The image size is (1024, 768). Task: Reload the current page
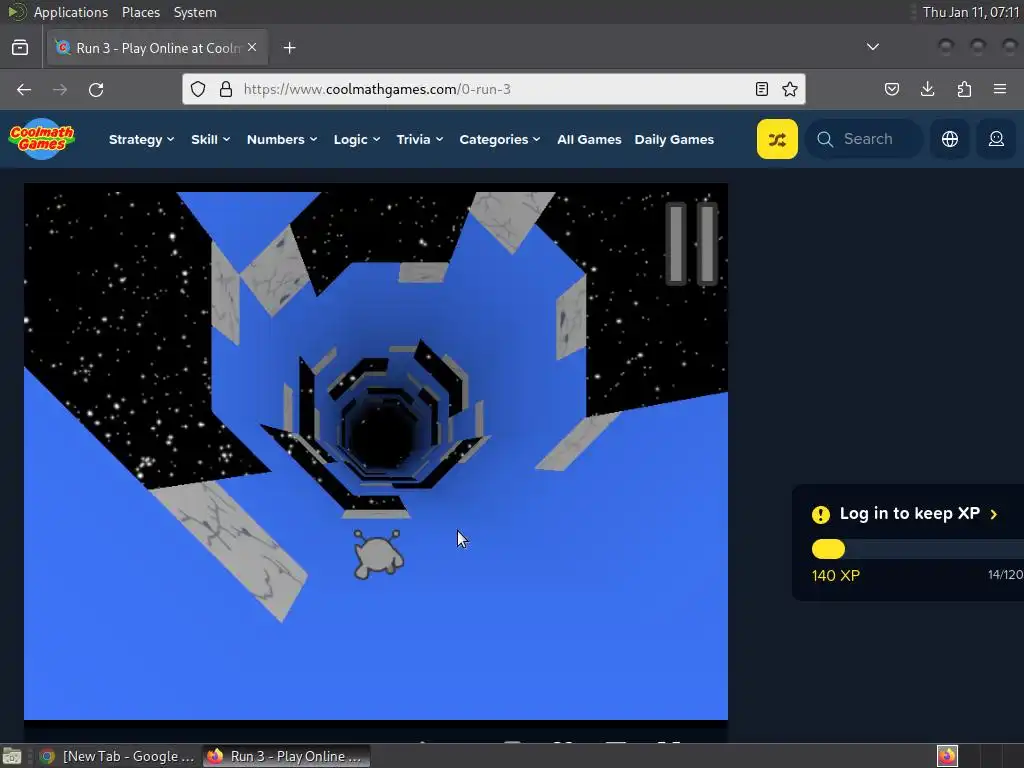(96, 89)
